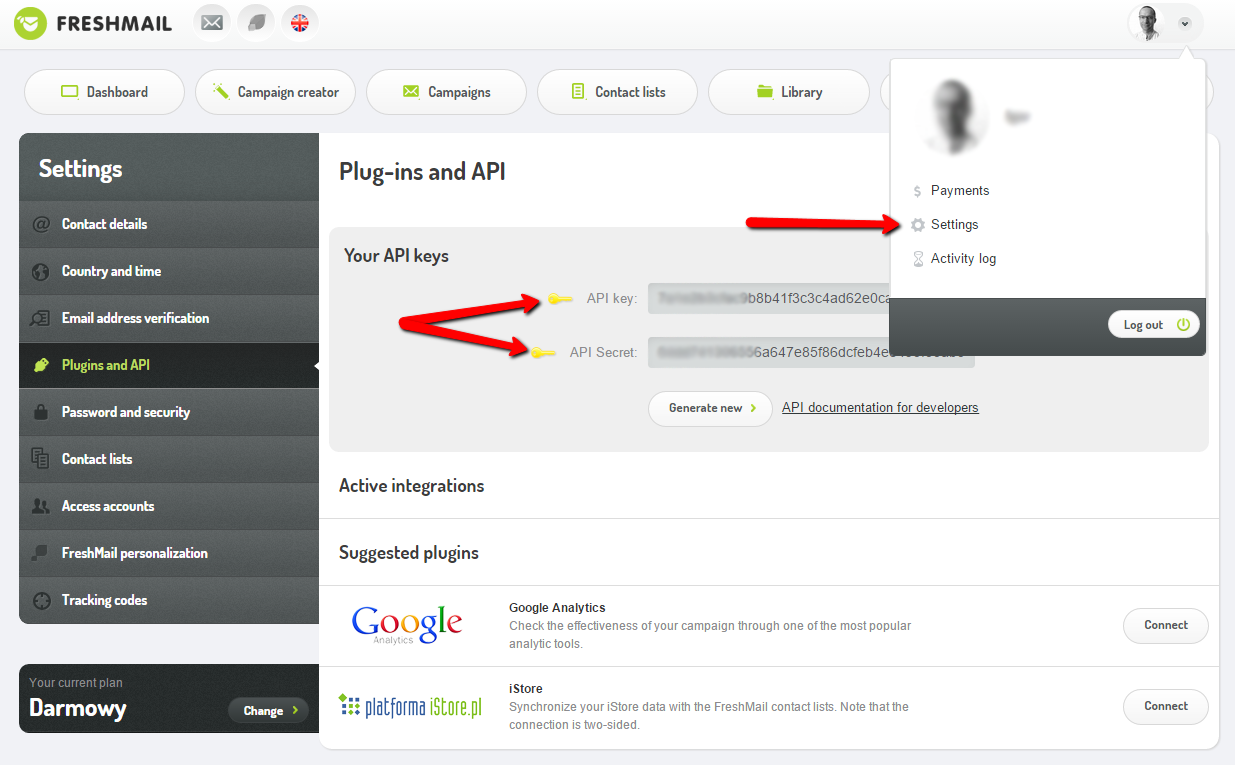Open API documentation for developers link
Image resolution: width=1235 pixels, height=765 pixels.
[x=880, y=407]
